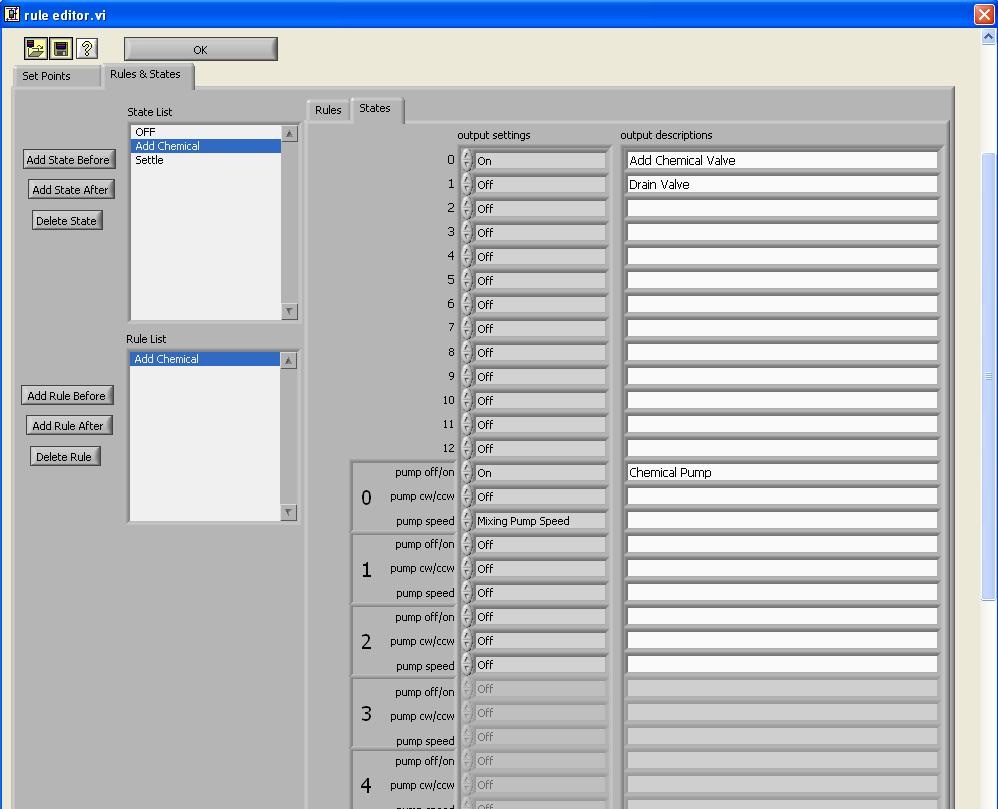This screenshot has width=998, height=809.
Task: Open output 10 setting ring
Action: [540, 400]
